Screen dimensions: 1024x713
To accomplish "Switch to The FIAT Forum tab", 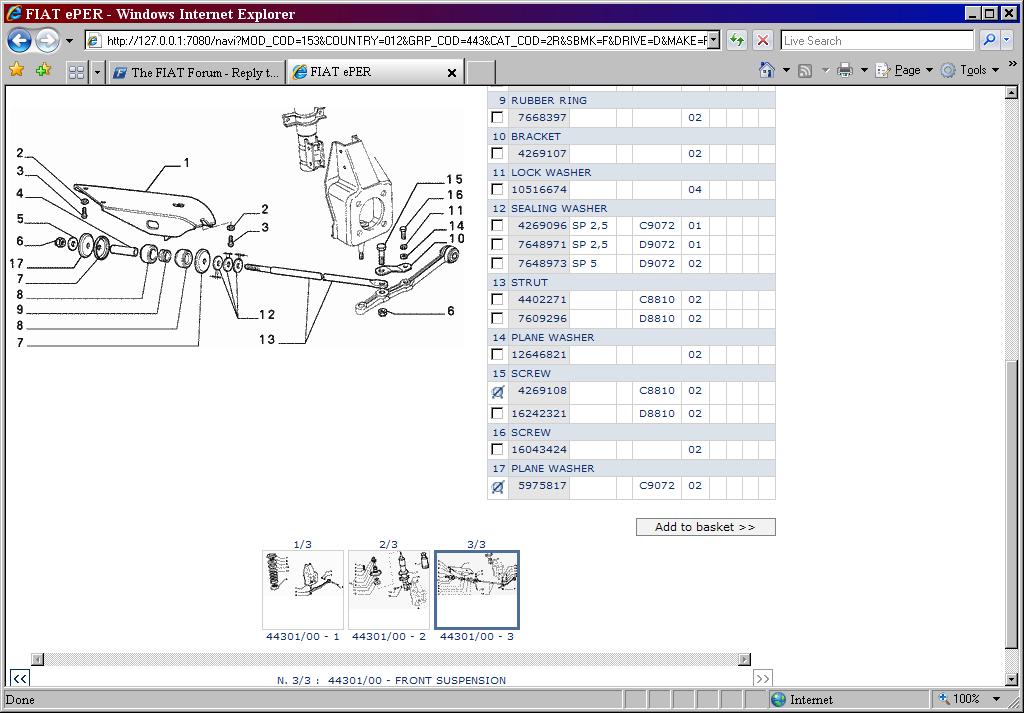I will (x=197, y=72).
